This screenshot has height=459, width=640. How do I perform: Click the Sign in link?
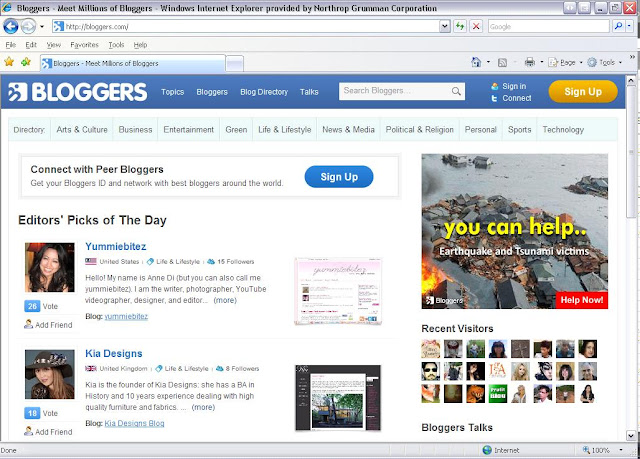[513, 86]
